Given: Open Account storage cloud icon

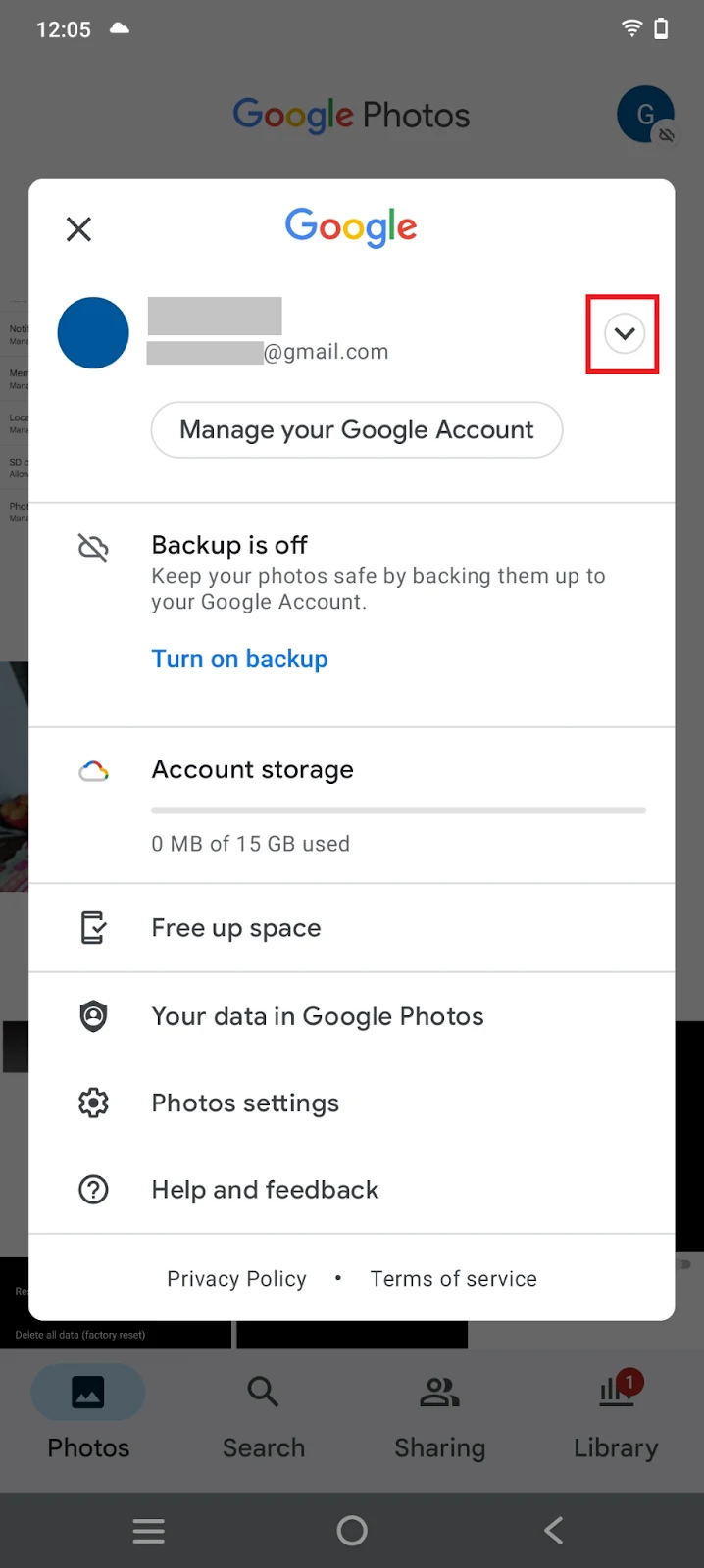Looking at the screenshot, I should (x=93, y=771).
